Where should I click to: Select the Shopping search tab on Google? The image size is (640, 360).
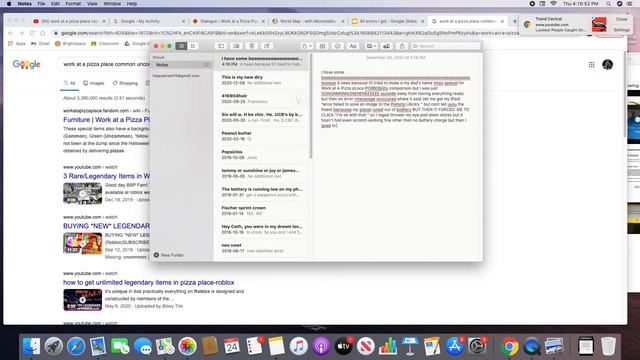[125, 83]
